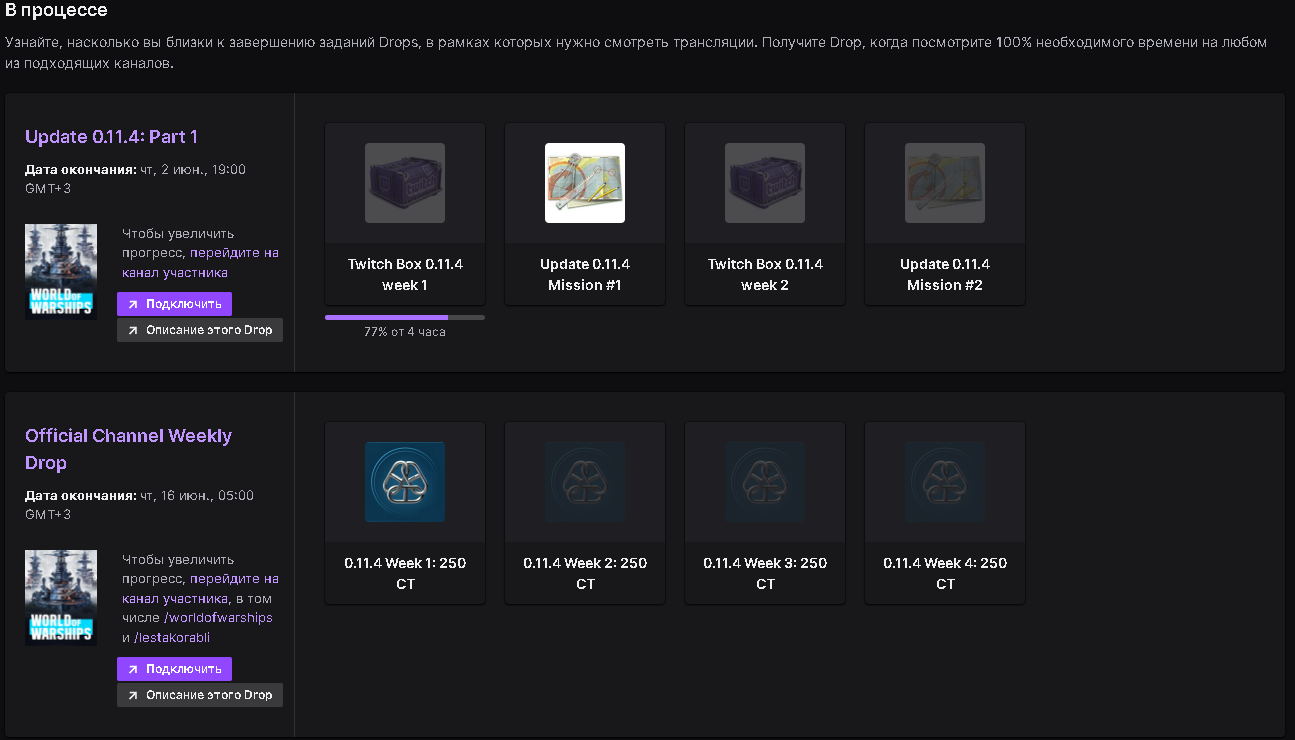This screenshot has width=1295, height=740.
Task: Follow the /worldofwarships channel link
Action: (x=218, y=618)
